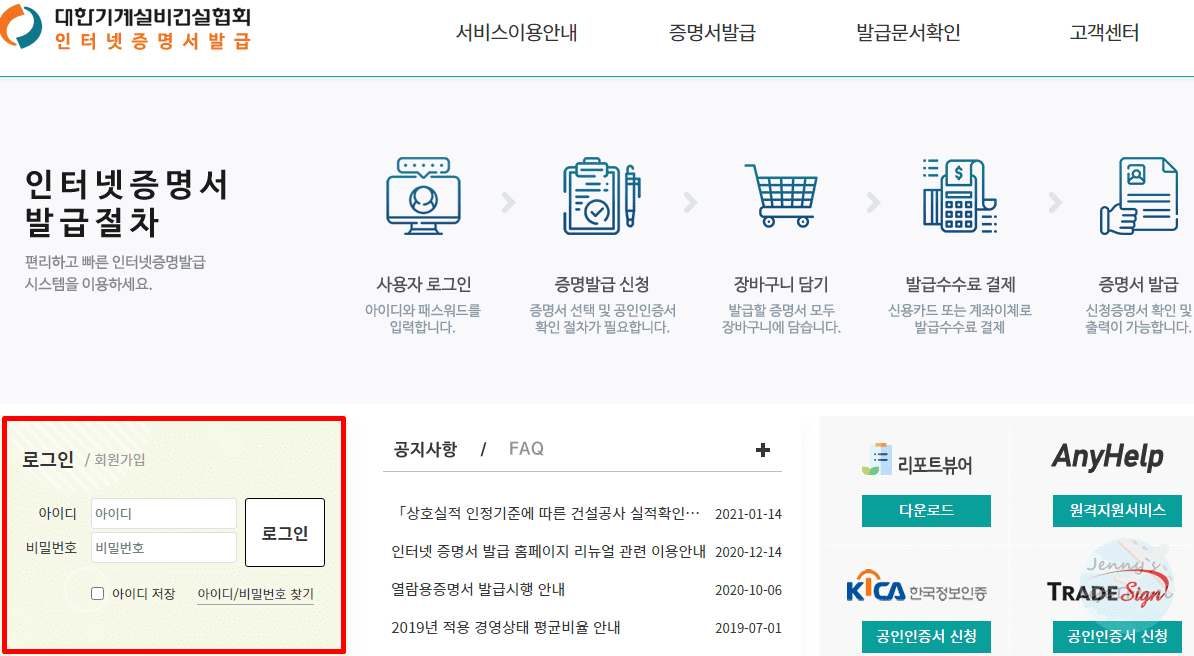Click the 사용자 로그인 step title
This screenshot has width=1194, height=656.
point(423,284)
